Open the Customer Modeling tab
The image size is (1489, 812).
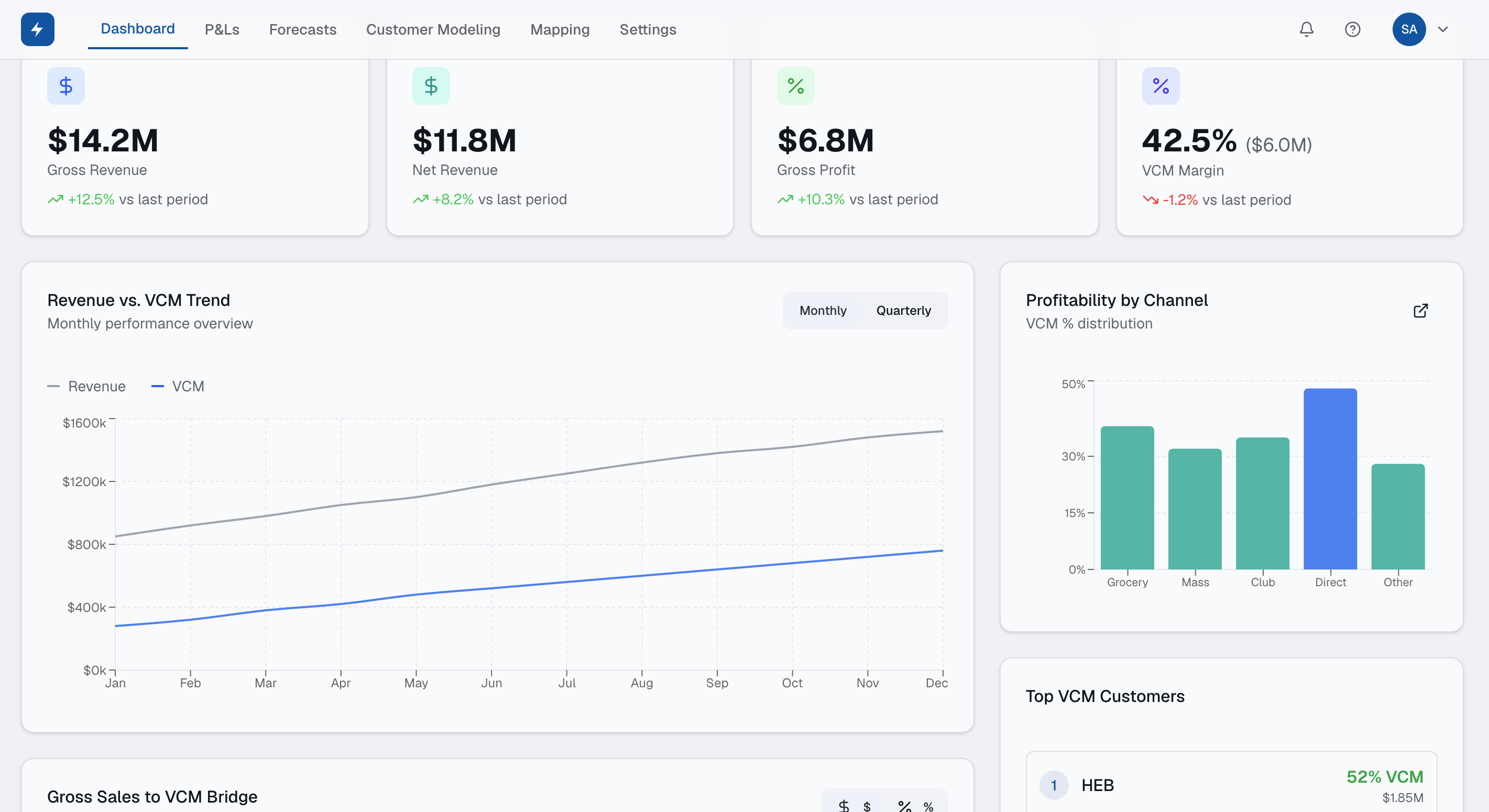433,29
